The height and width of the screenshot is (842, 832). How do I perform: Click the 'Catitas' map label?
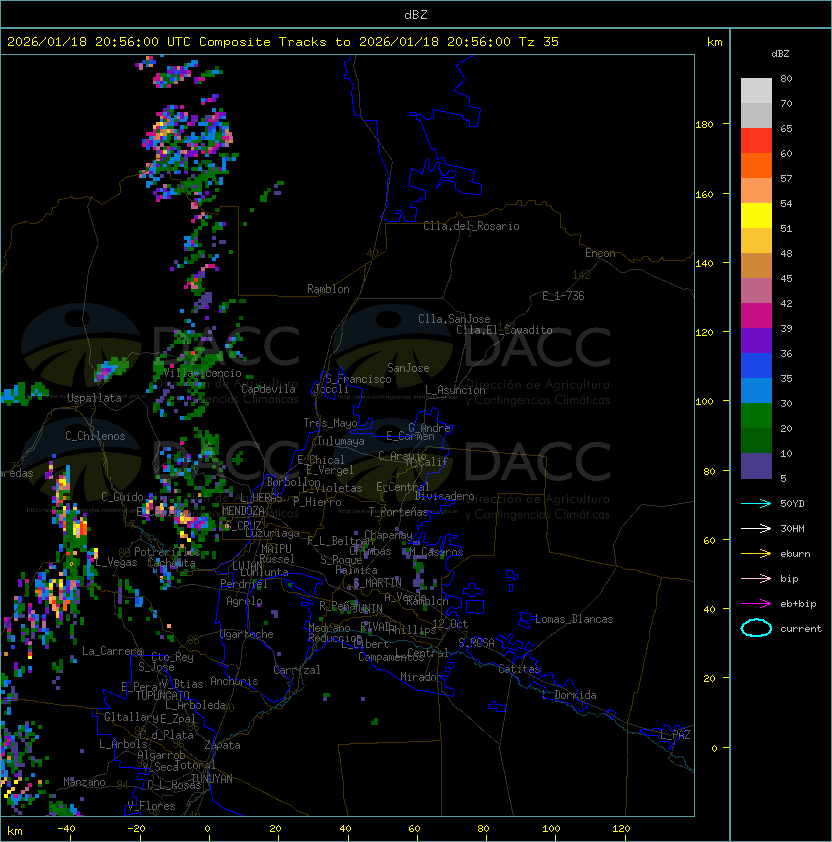[519, 669]
